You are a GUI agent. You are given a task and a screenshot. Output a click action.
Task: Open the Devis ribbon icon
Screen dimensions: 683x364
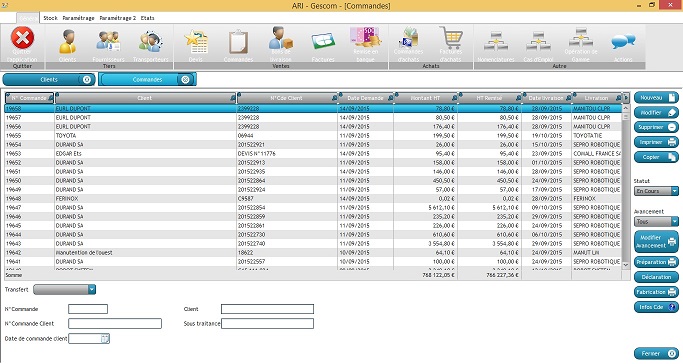[x=196, y=42]
